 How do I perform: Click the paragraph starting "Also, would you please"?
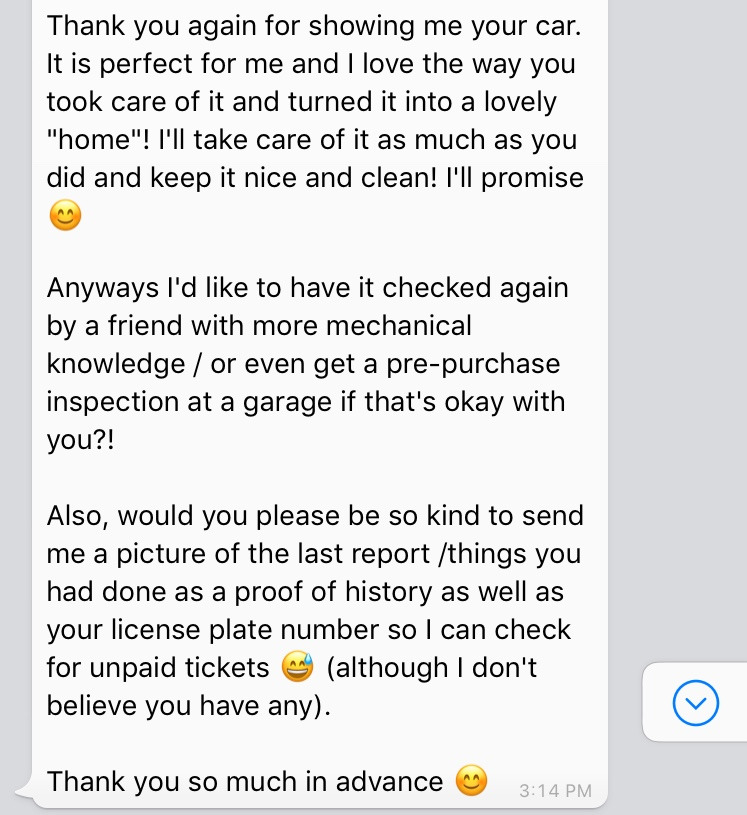point(315,610)
